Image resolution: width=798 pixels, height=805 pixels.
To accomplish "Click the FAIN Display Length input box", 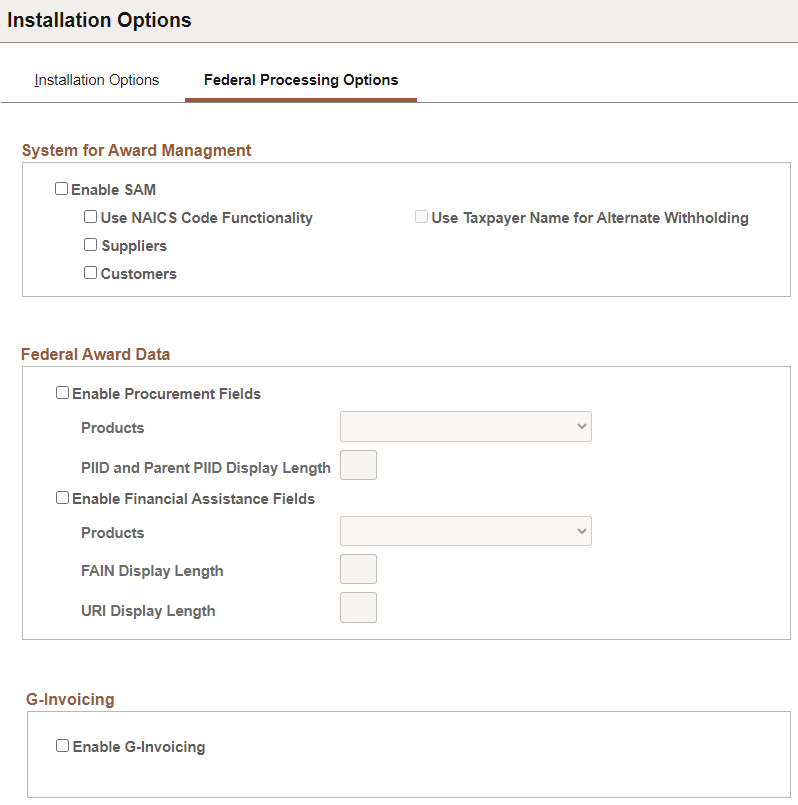I will click(358, 568).
